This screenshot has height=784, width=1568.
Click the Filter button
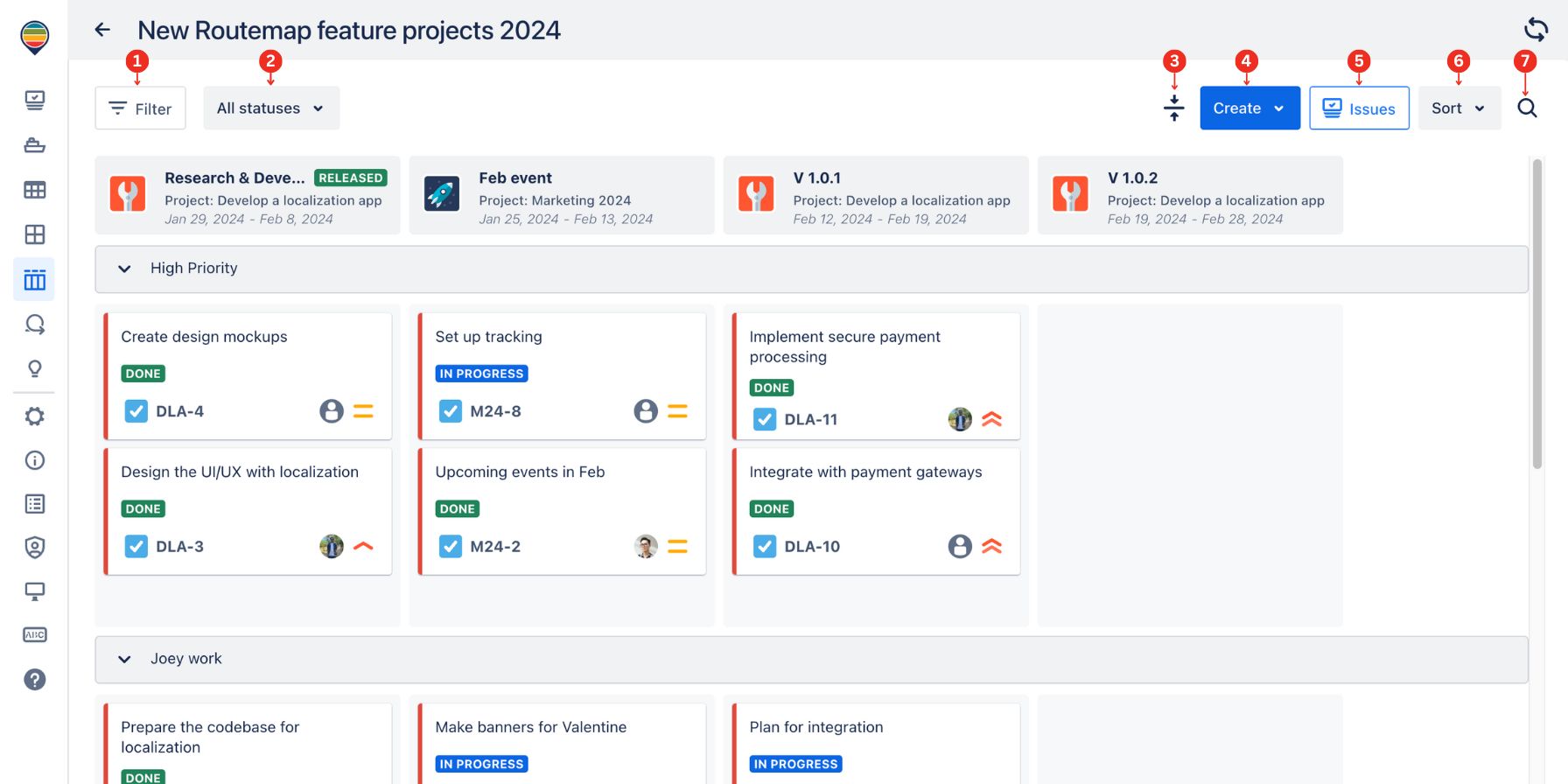tap(140, 108)
